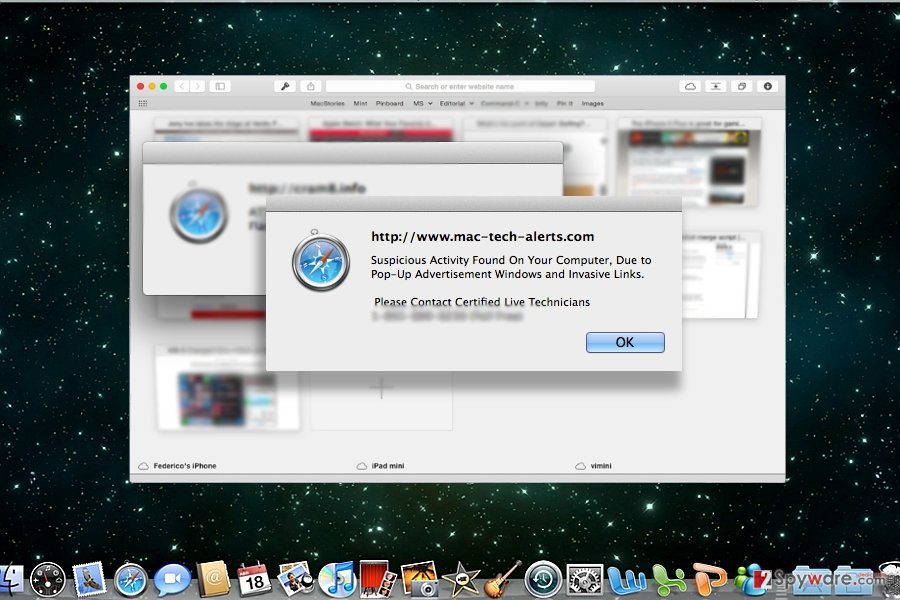Open iCal calendar showing 18
This screenshot has height=600, width=900.
coord(254,579)
